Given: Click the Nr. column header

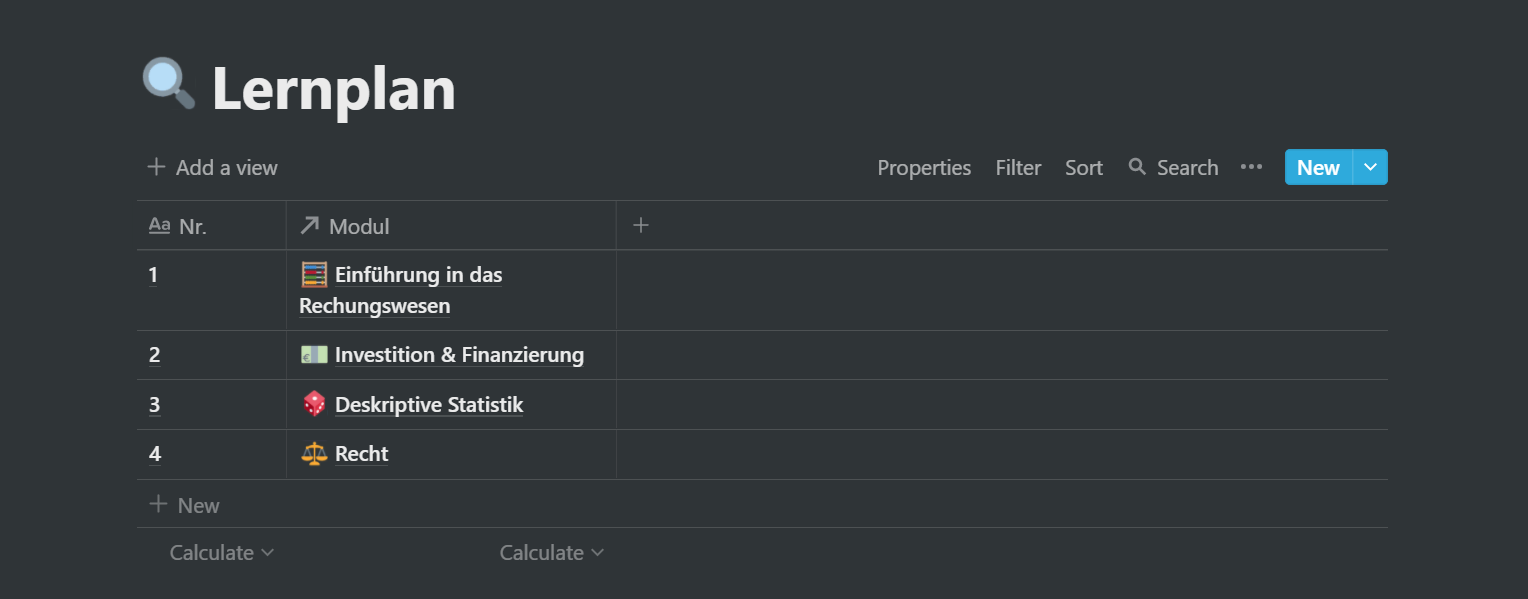Looking at the screenshot, I should [211, 226].
